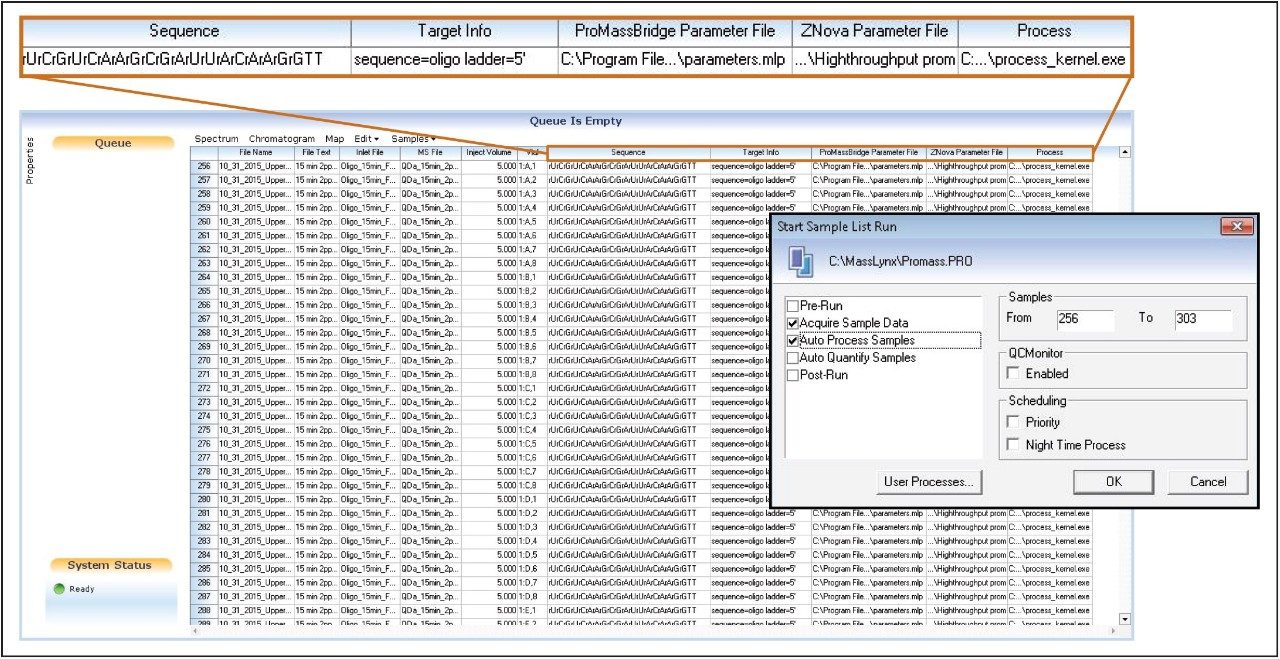Open the Spectrum menu

[x=217, y=139]
